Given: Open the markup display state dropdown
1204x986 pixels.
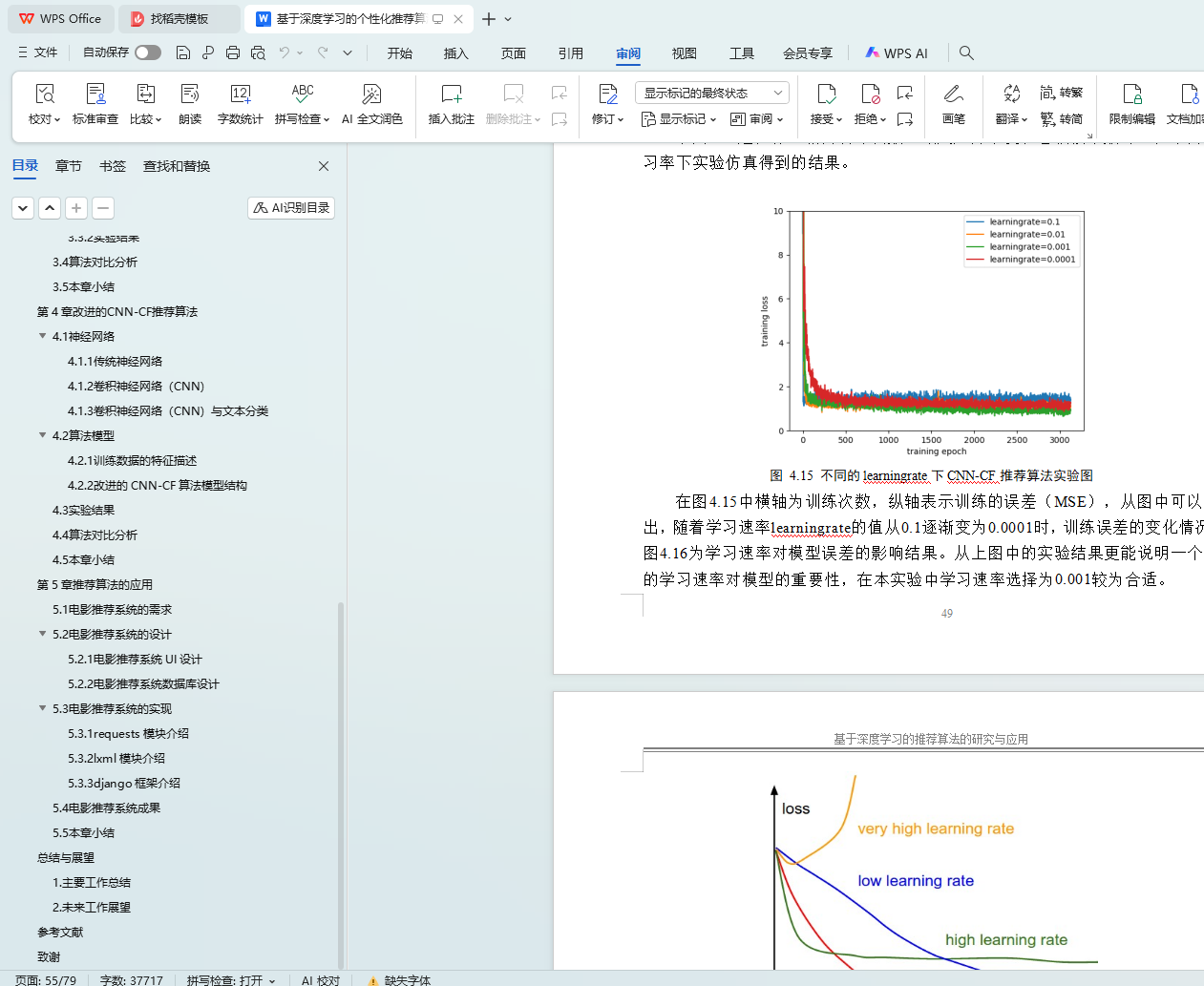Looking at the screenshot, I should click(711, 93).
